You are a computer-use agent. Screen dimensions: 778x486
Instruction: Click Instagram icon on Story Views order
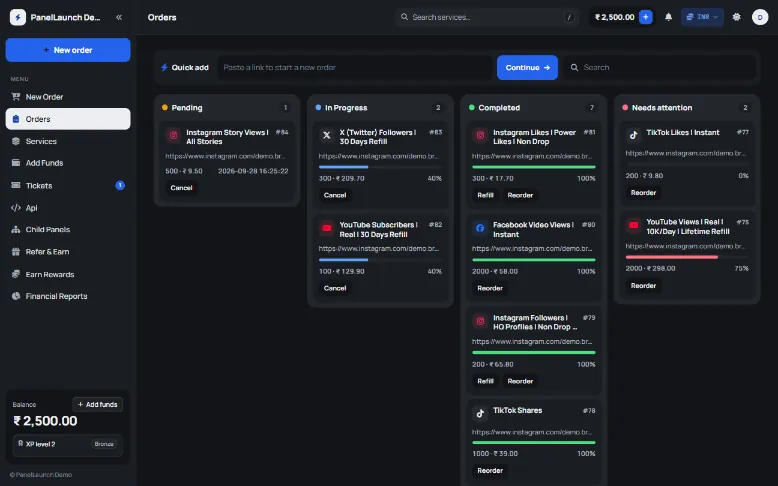pyautogui.click(x=173, y=135)
